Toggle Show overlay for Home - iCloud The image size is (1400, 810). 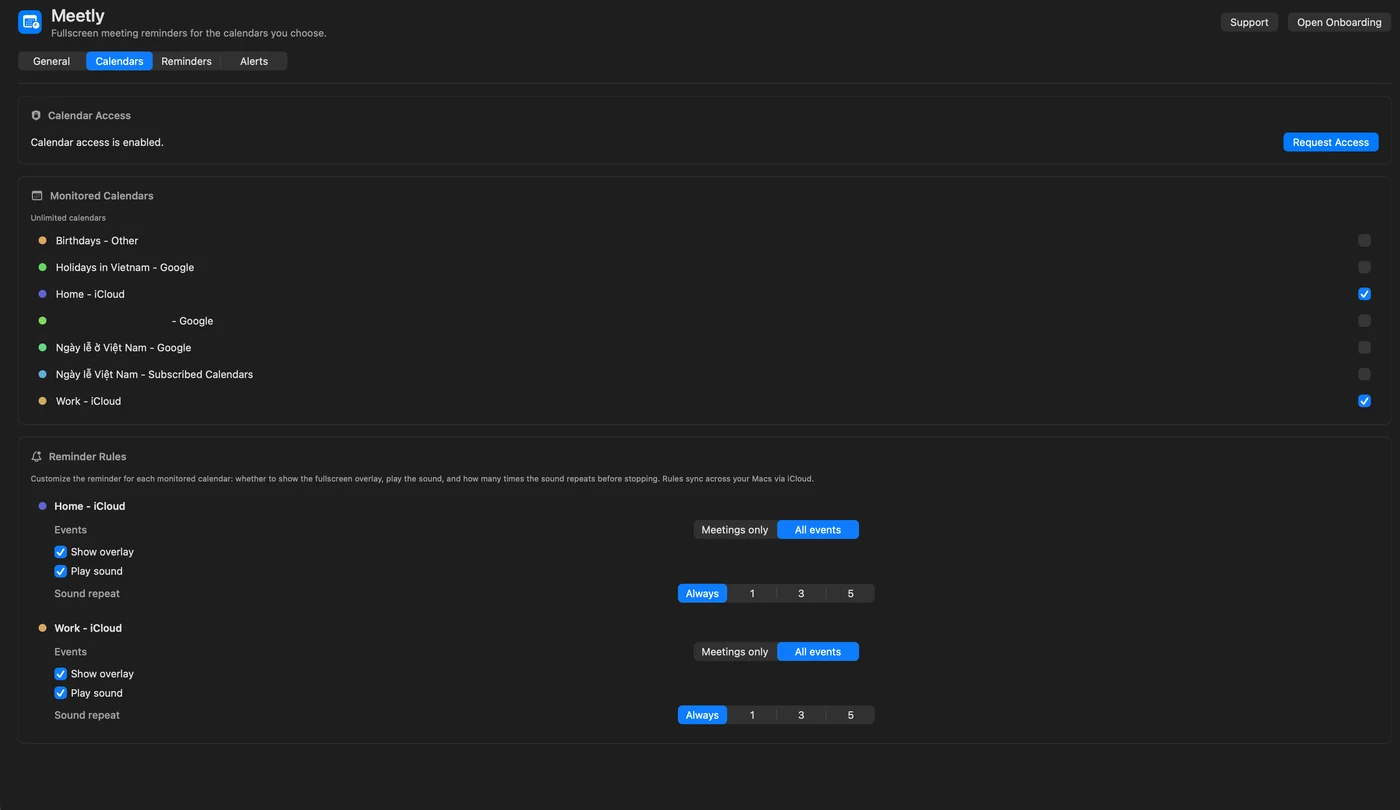(x=61, y=552)
